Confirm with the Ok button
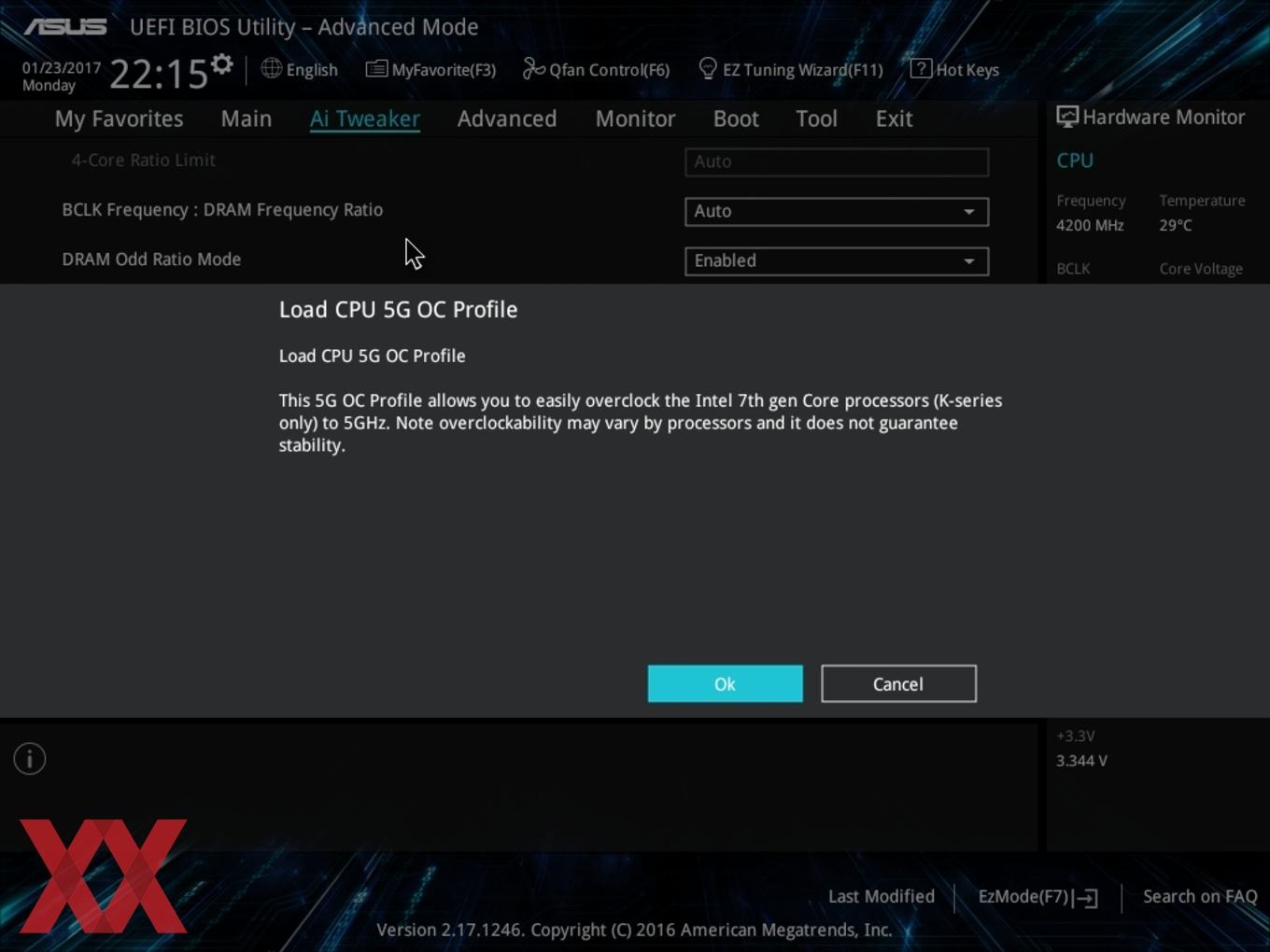This screenshot has height=952, width=1270. 726,684
